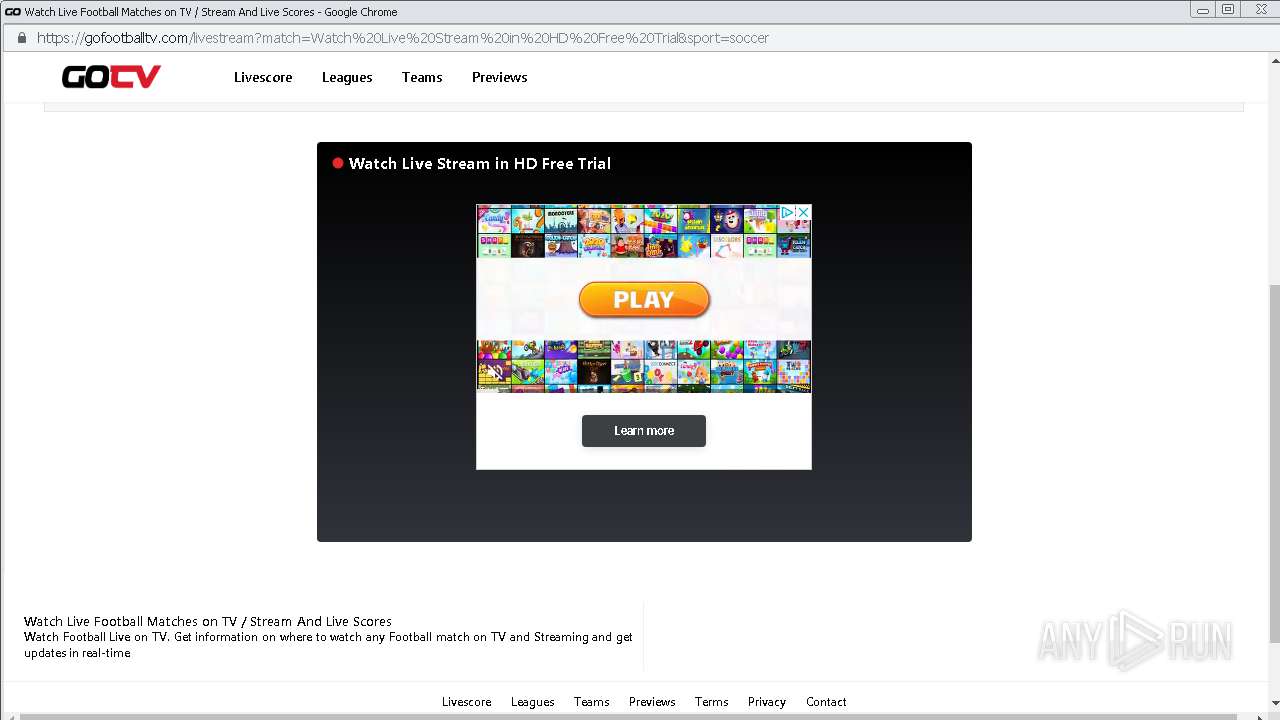Image resolution: width=1280 pixels, height=720 pixels.
Task: Click the Watch Football Live description paragraph
Action: pos(328,645)
